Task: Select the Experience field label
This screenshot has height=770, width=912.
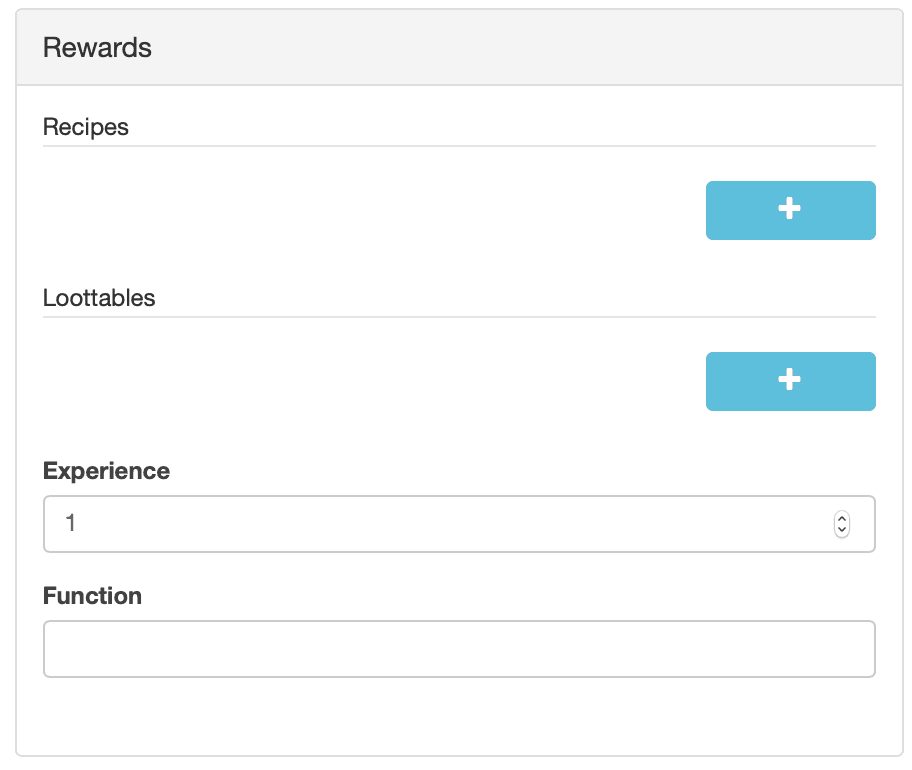Action: pyautogui.click(x=106, y=470)
